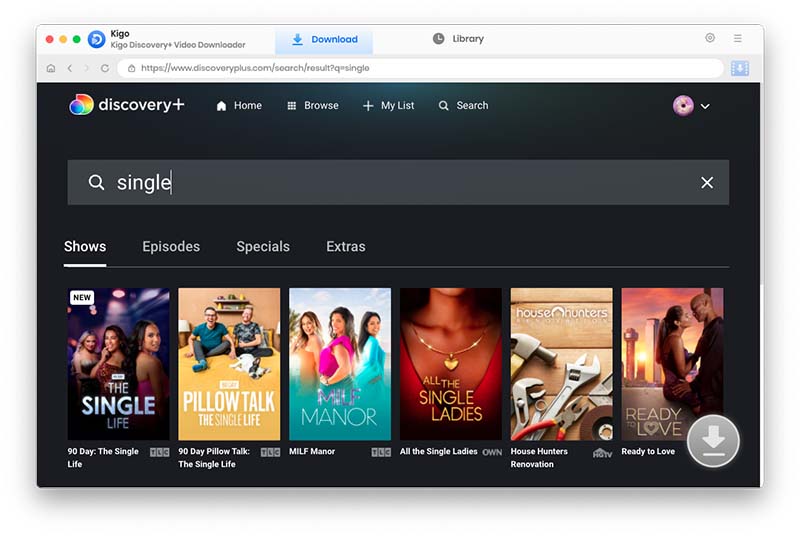Click the browser home icon
This screenshot has width=800, height=536.
coord(51,68)
